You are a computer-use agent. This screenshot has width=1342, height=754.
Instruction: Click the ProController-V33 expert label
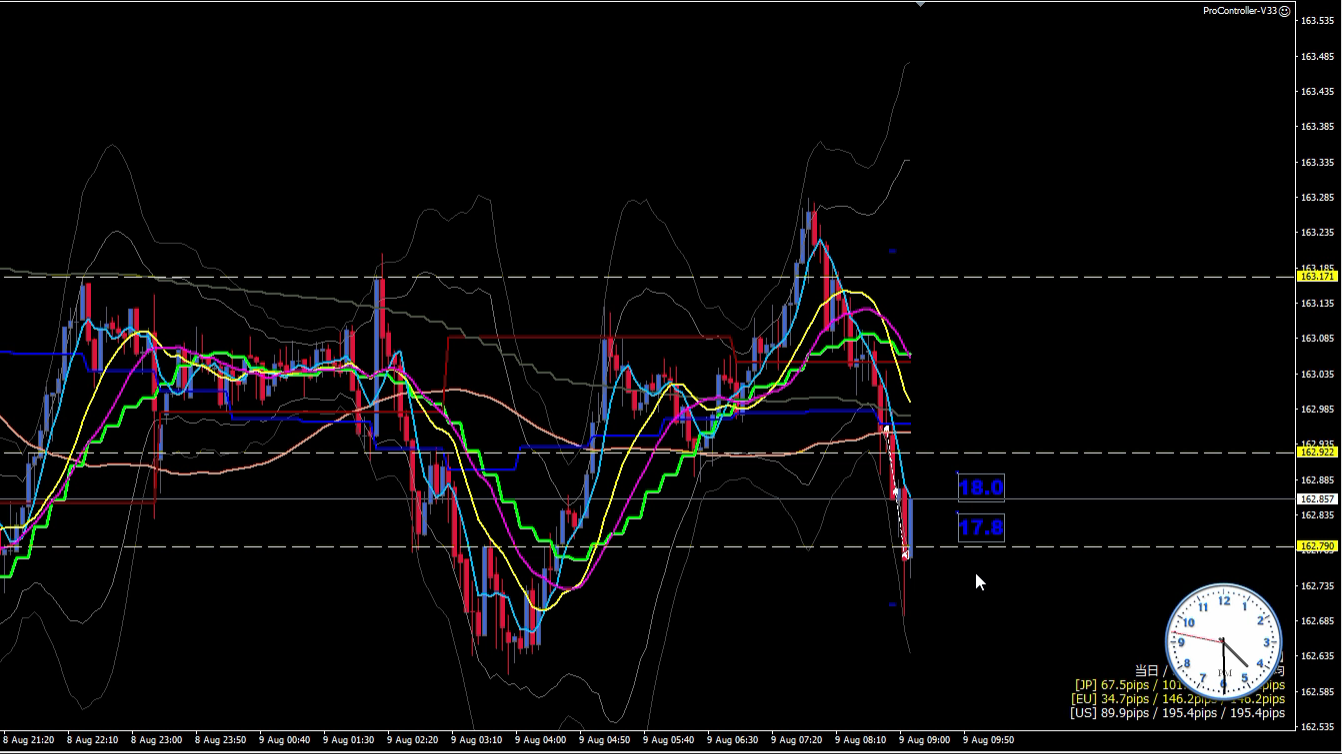point(1240,10)
